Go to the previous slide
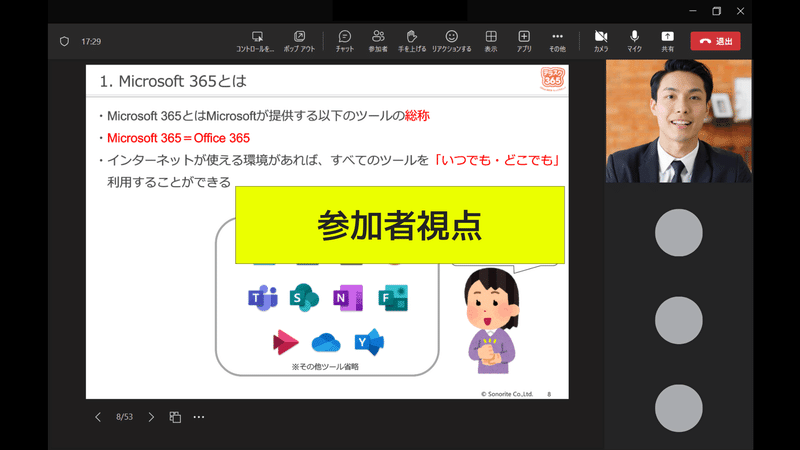Screen dimensions: 800x450 tap(98, 417)
